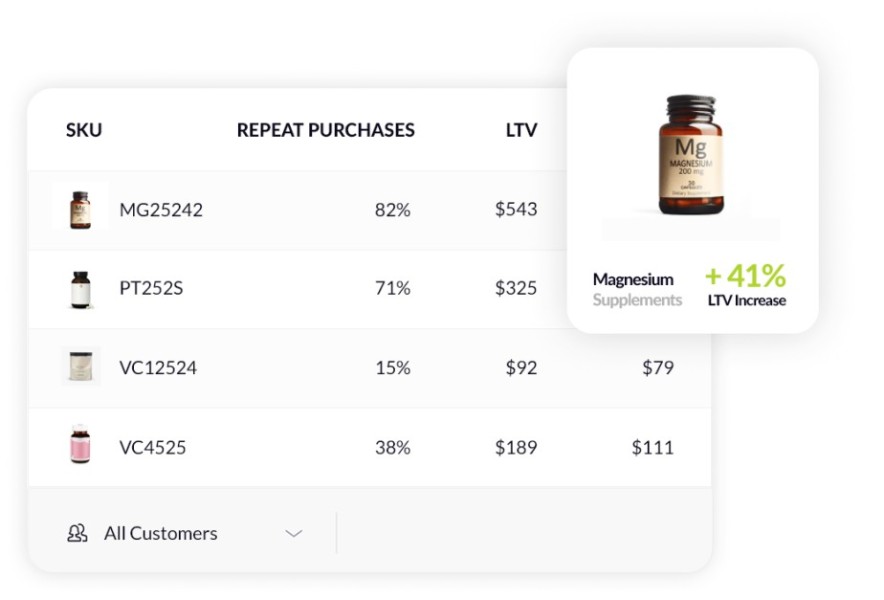The width and height of the screenshot is (884, 600).
Task: Expand the All Customers dropdown chevron
Action: pyautogui.click(x=294, y=533)
